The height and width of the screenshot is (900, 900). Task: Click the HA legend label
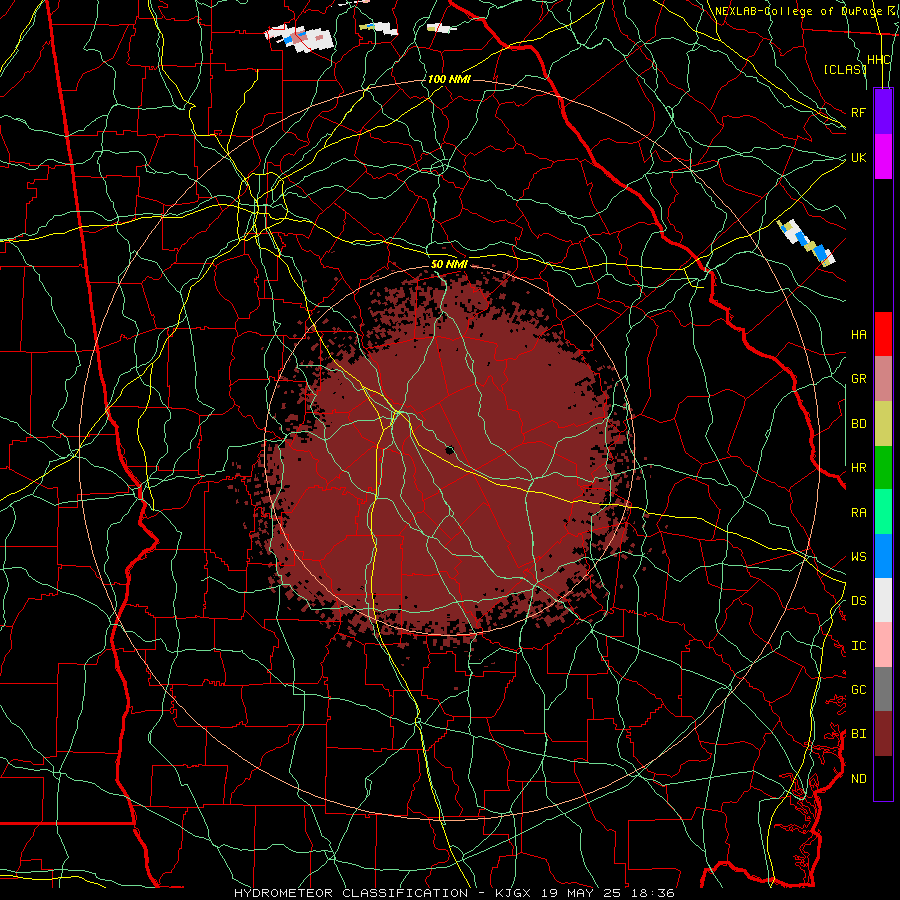tap(858, 335)
